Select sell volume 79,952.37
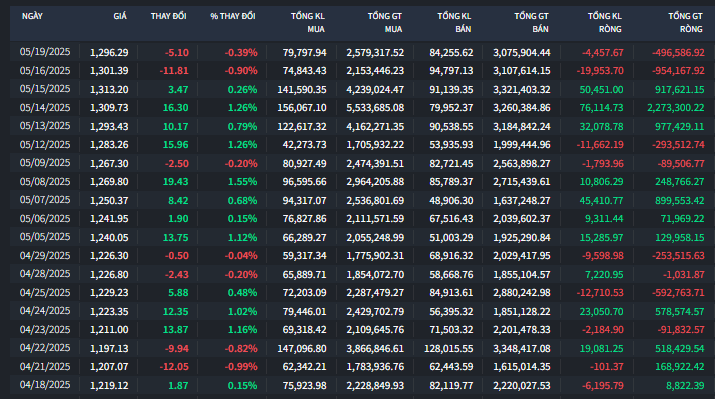Viewport: 715px width, 399px height. point(451,108)
